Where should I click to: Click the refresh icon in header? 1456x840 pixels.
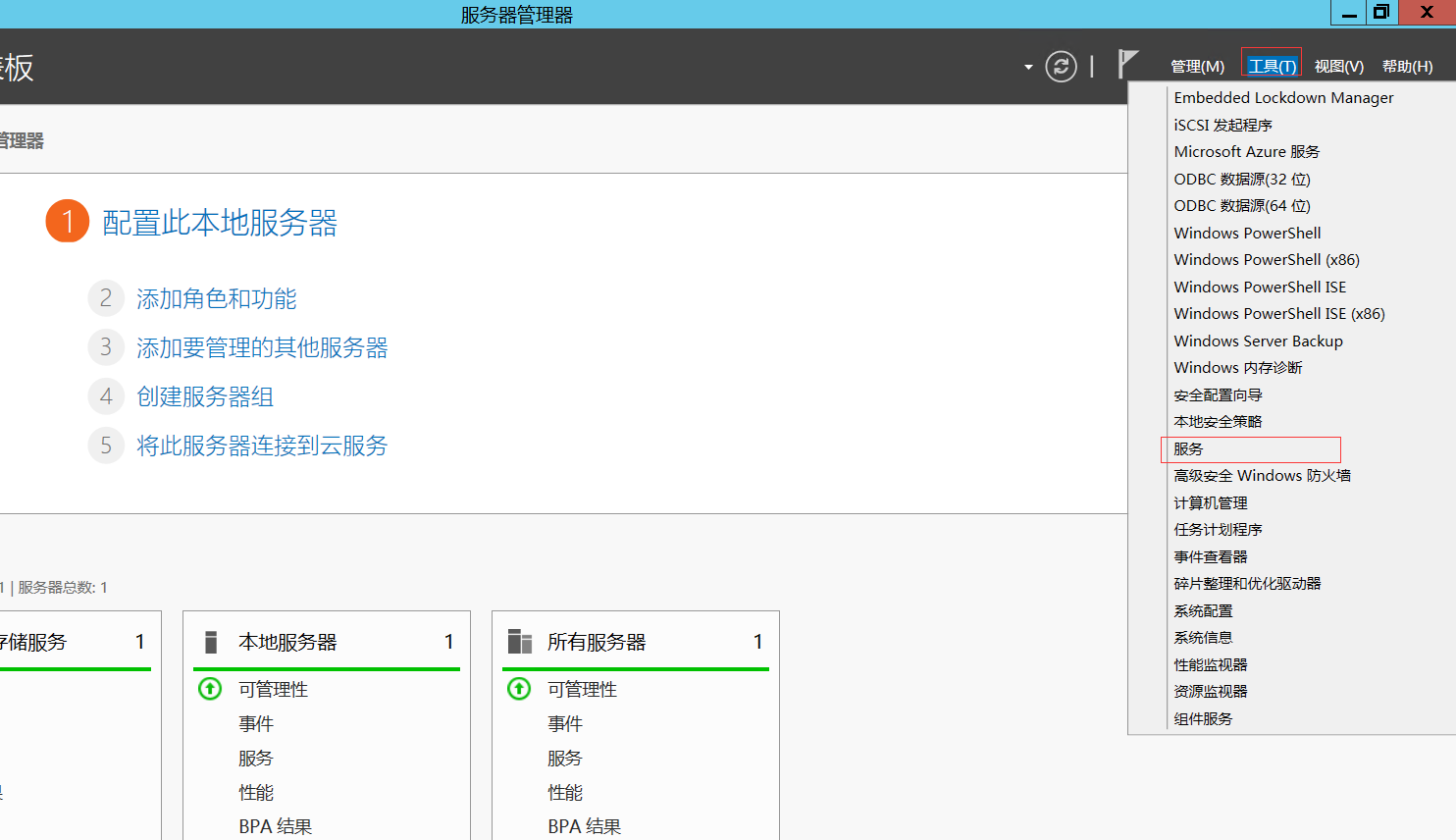click(x=1061, y=67)
